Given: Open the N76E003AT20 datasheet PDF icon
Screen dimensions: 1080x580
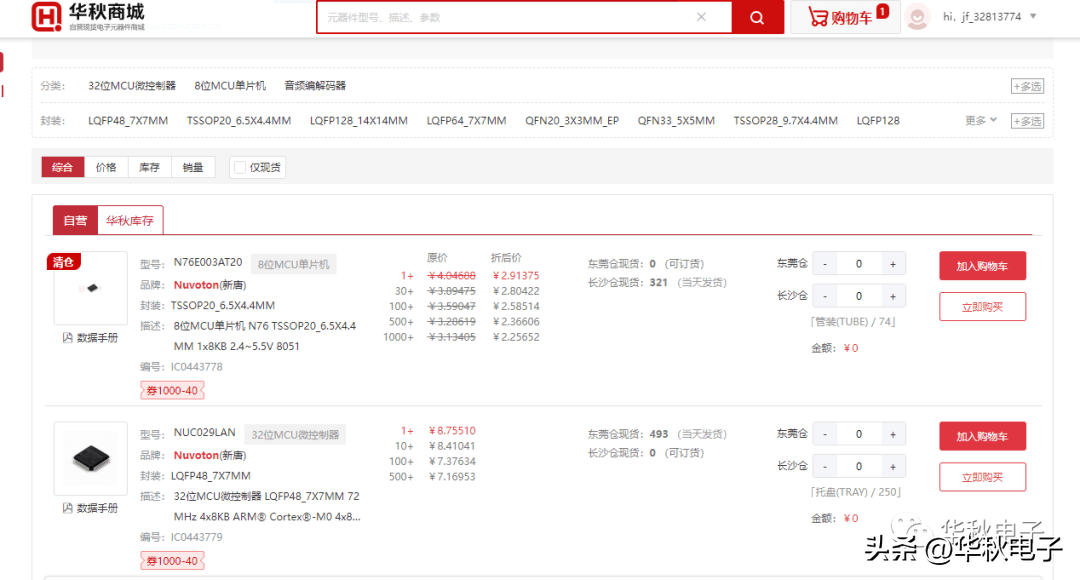Looking at the screenshot, I should (68, 338).
